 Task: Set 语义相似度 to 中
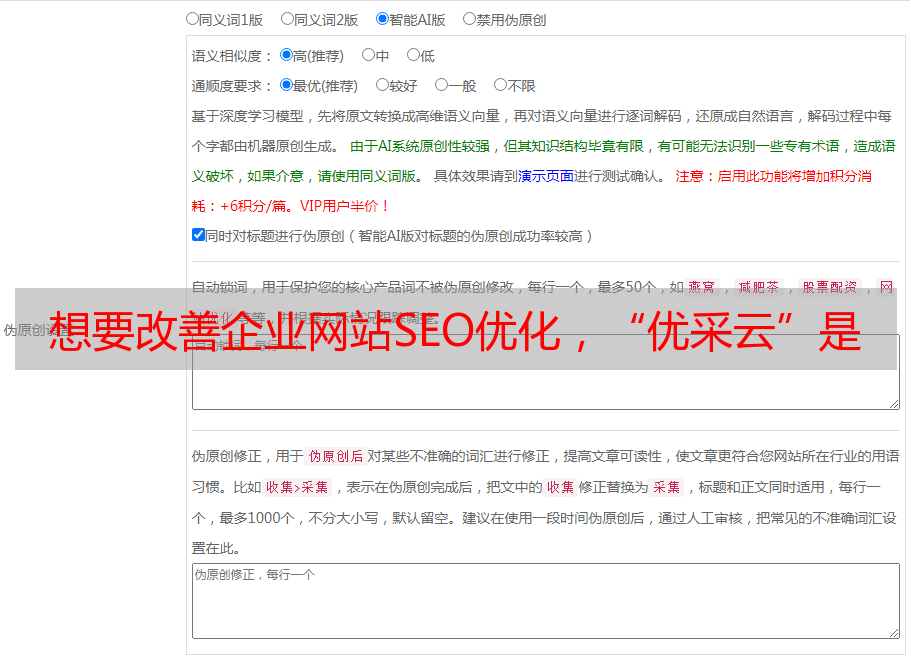pyautogui.click(x=368, y=55)
